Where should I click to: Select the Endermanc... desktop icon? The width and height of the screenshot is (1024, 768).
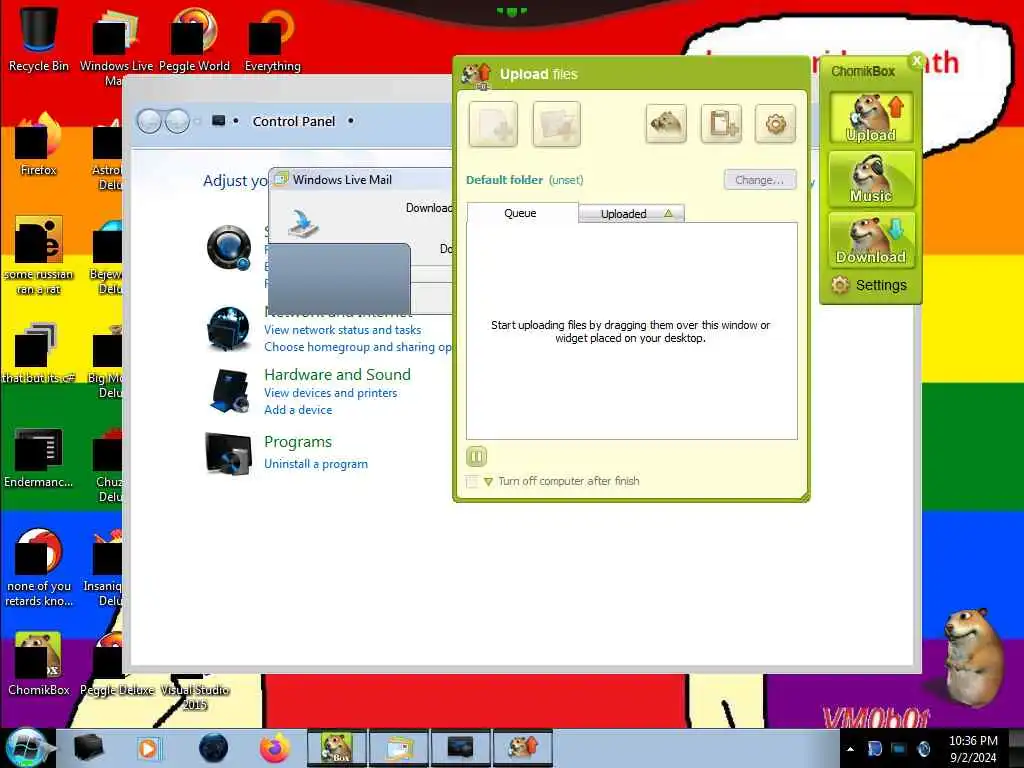click(39, 457)
